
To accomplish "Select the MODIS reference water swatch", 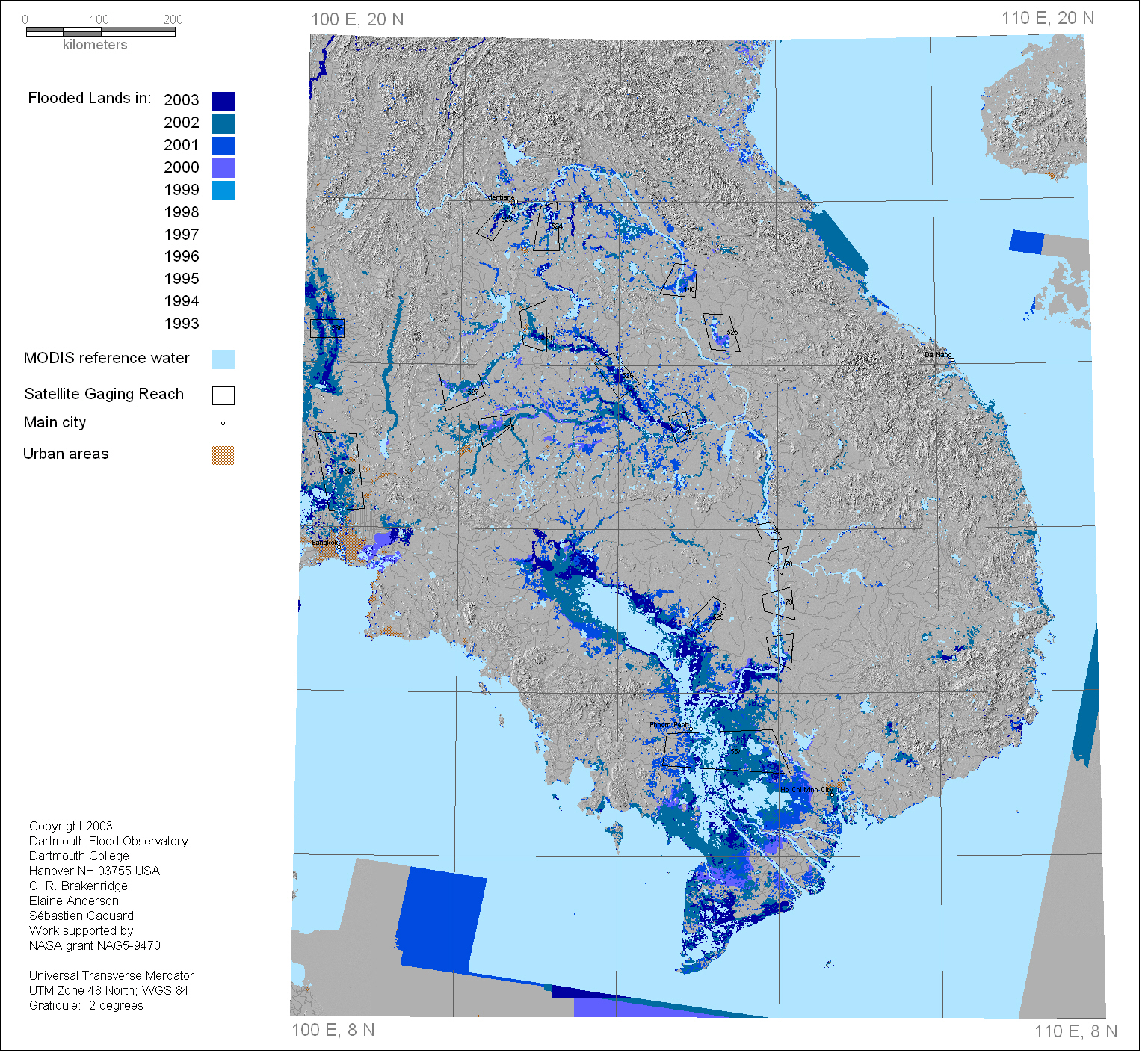I will pos(223,359).
